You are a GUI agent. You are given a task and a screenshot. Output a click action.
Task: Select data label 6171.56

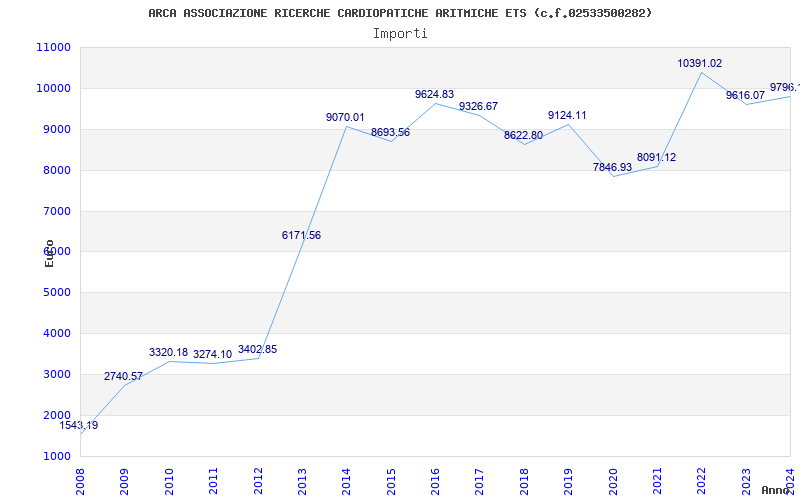[302, 235]
